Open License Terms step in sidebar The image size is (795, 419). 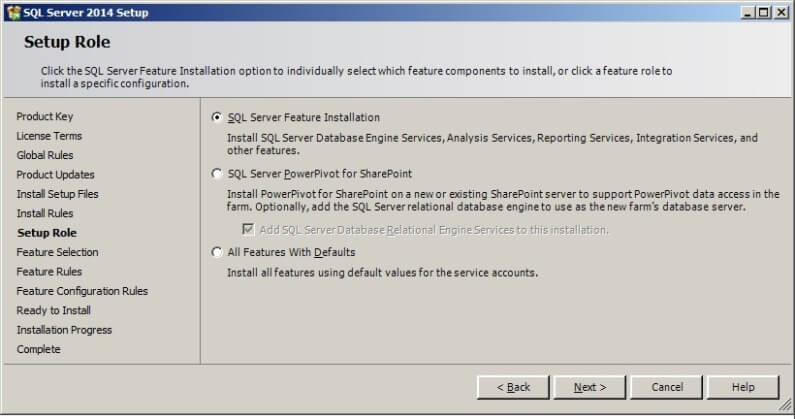point(49,136)
